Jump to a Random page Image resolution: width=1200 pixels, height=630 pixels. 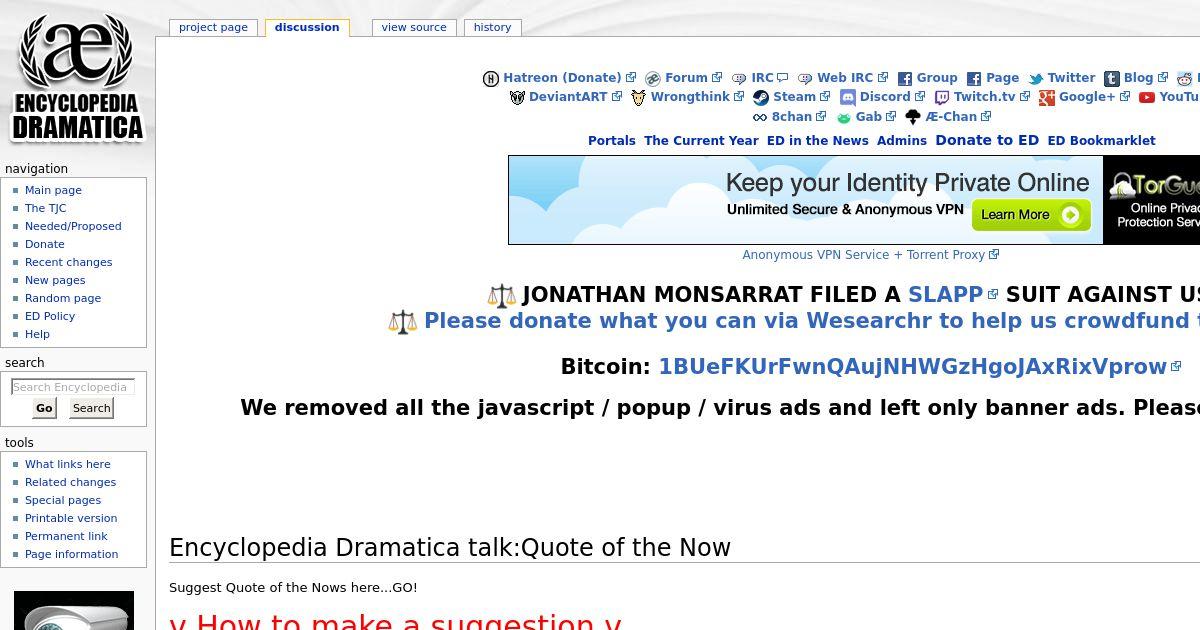(63, 298)
